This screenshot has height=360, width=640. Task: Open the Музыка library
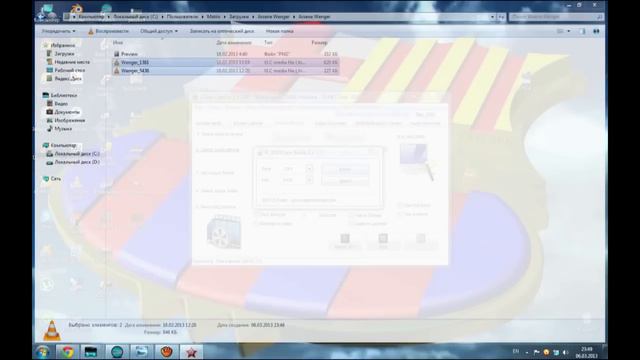[63, 129]
